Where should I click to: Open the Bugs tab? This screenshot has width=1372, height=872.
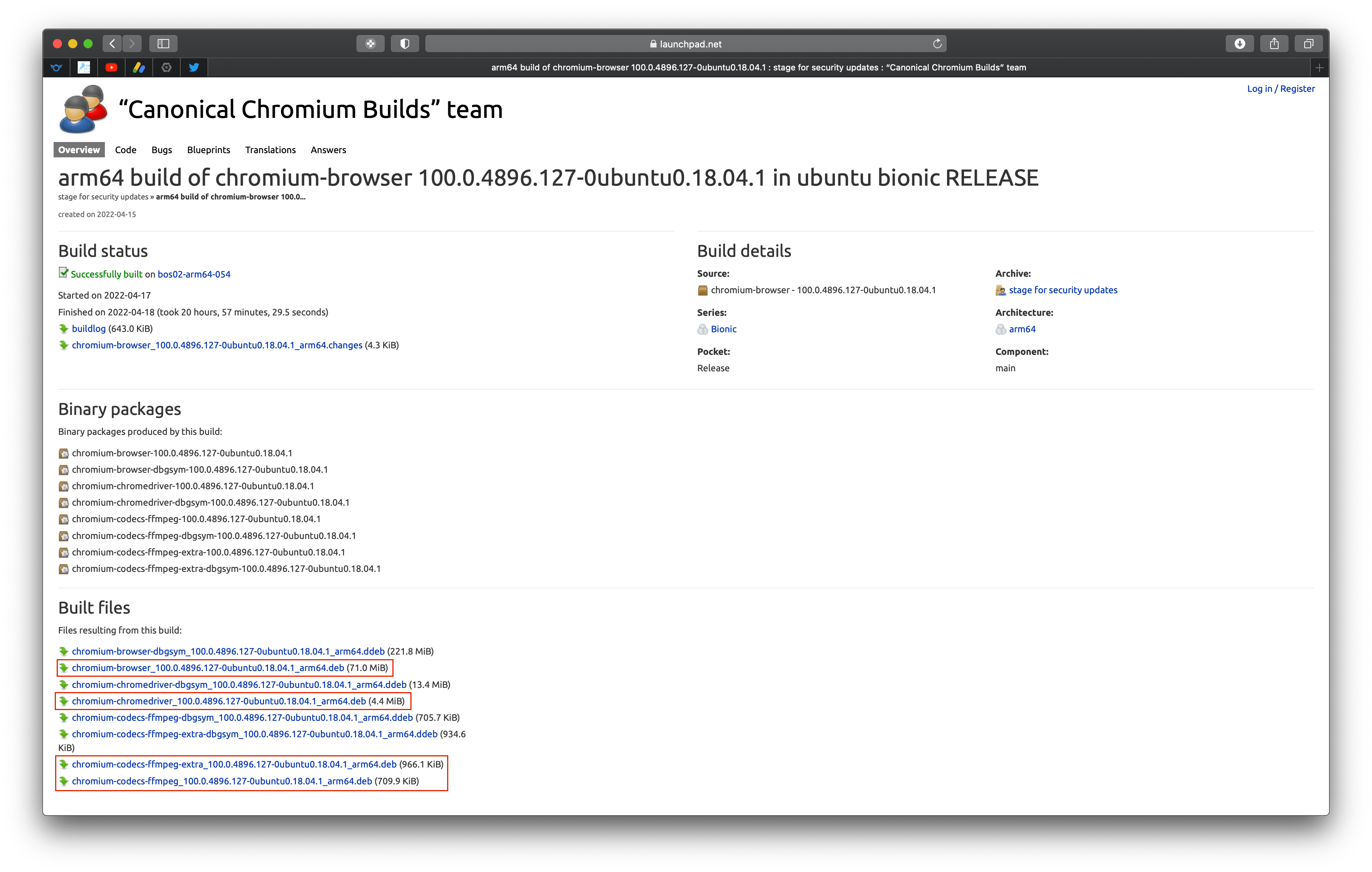(162, 150)
